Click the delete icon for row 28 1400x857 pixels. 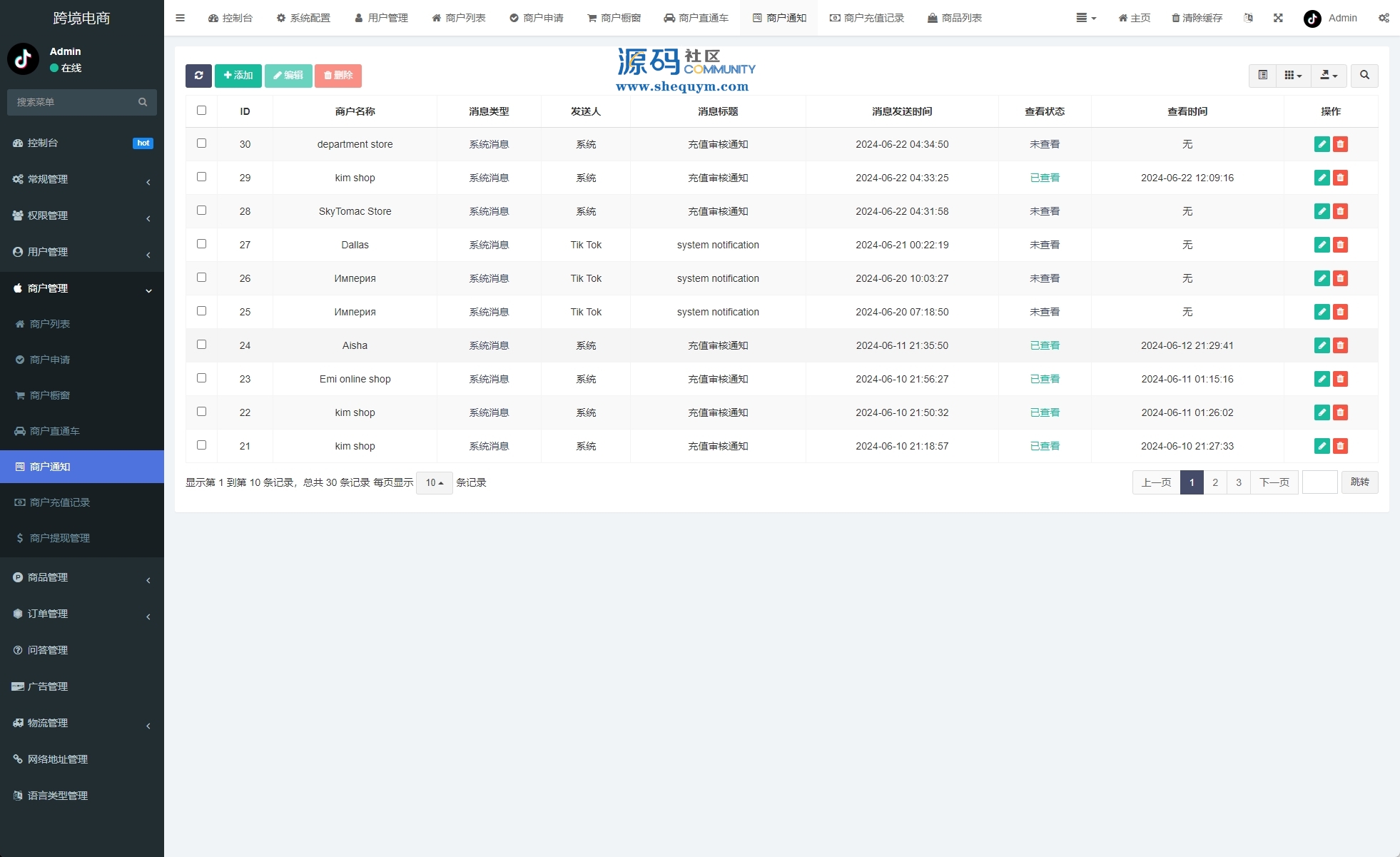point(1340,211)
